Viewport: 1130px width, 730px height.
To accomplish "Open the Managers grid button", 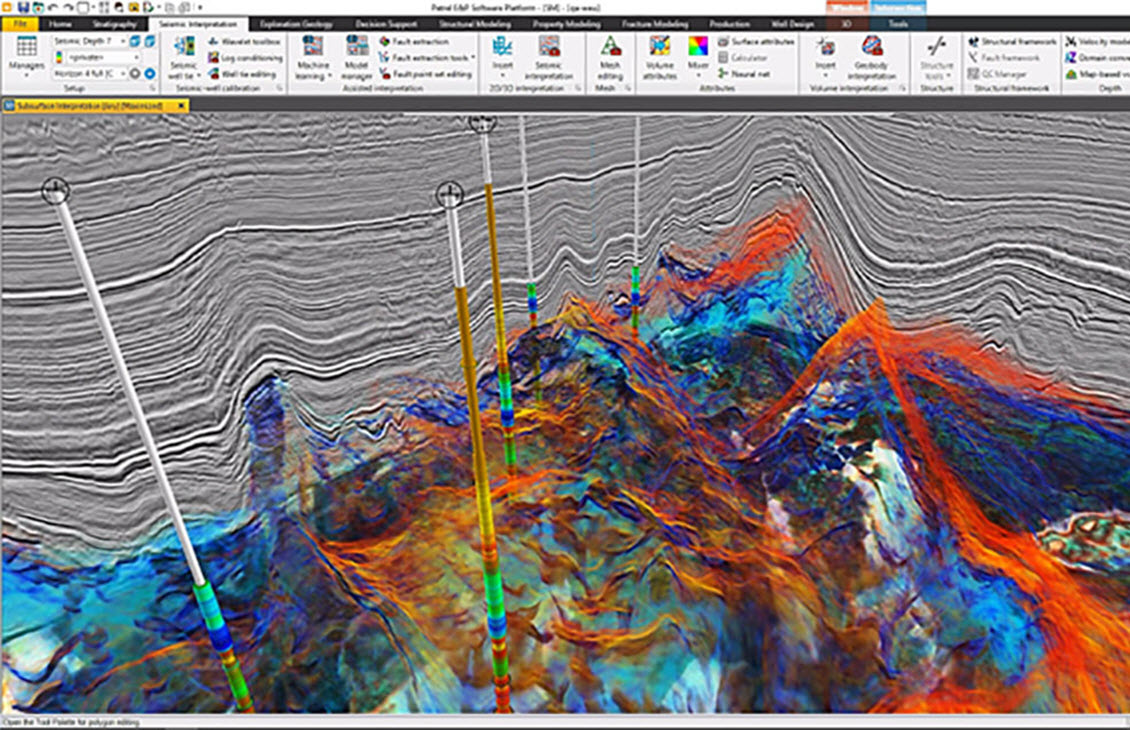I will point(27,55).
